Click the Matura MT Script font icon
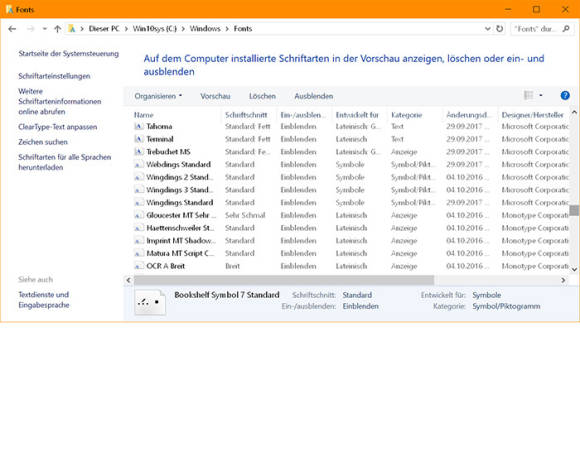580x452 pixels. pyautogui.click(x=139, y=253)
